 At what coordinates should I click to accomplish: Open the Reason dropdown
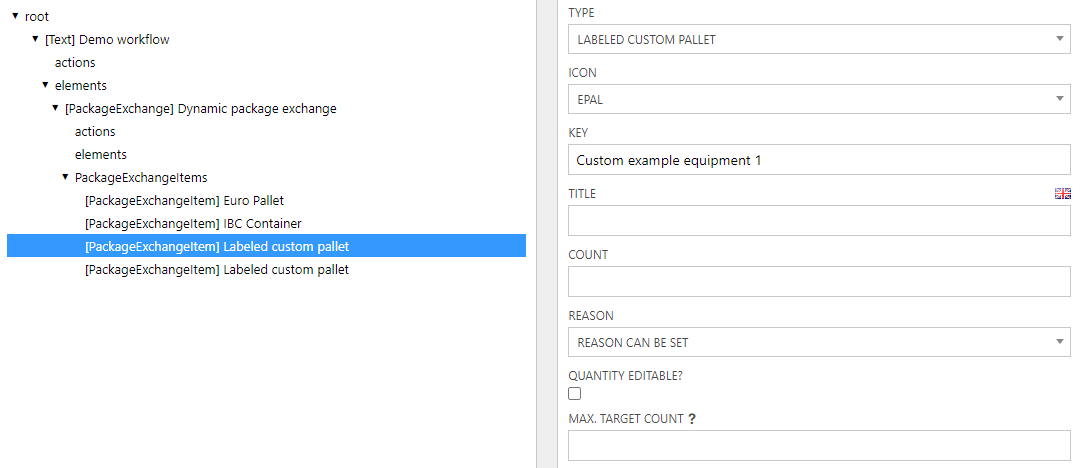tap(819, 343)
